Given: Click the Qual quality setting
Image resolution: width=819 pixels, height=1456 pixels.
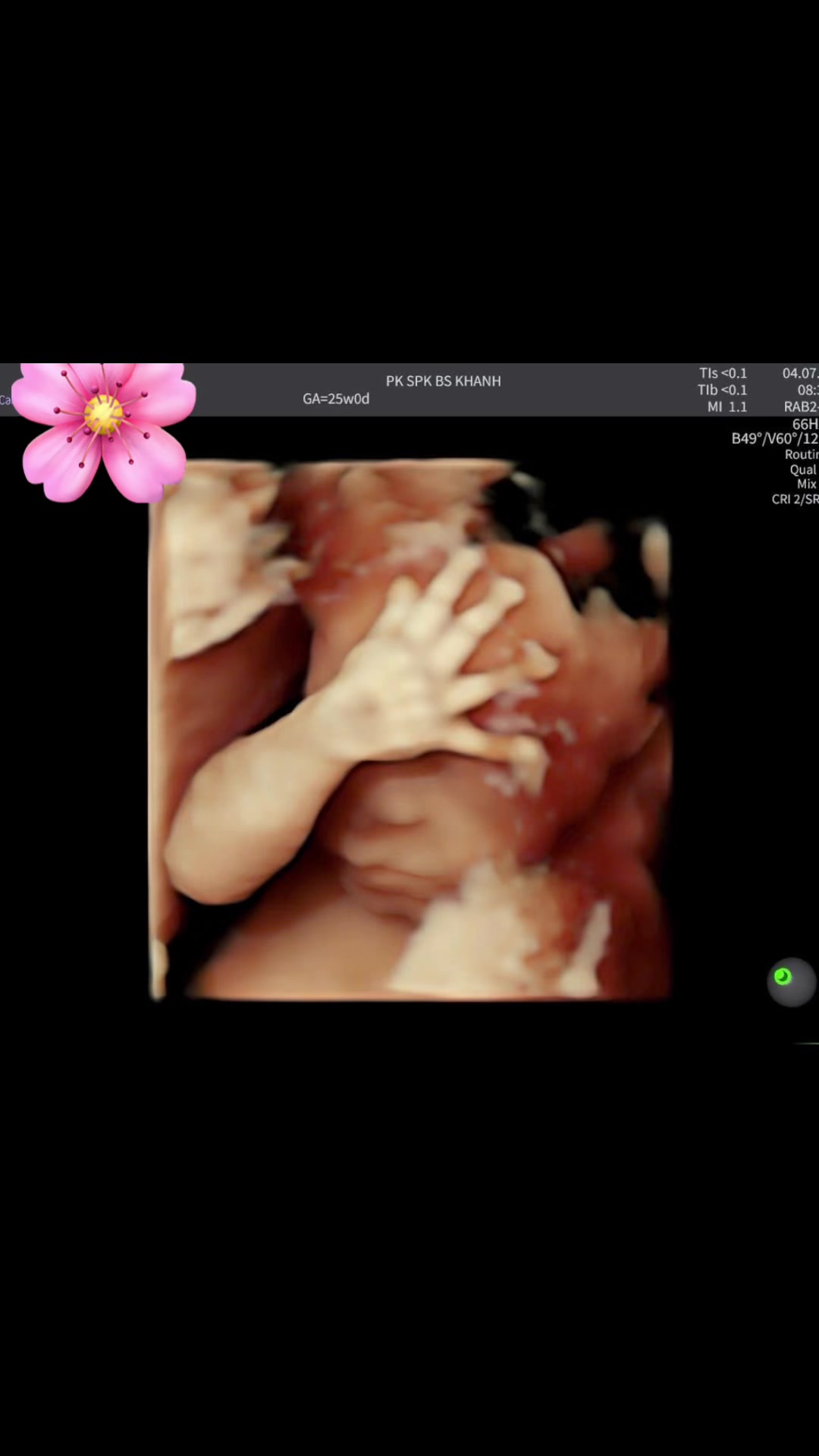Looking at the screenshot, I should 803,469.
